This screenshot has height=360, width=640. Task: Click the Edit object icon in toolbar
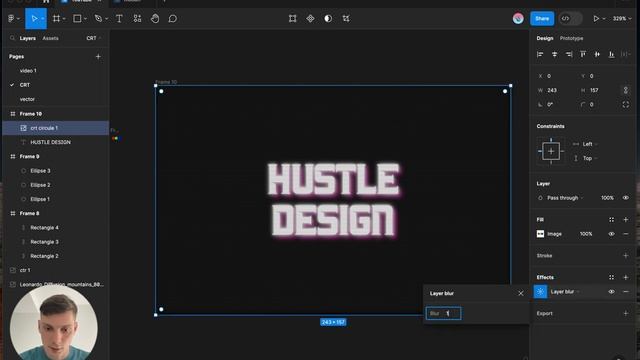293,18
